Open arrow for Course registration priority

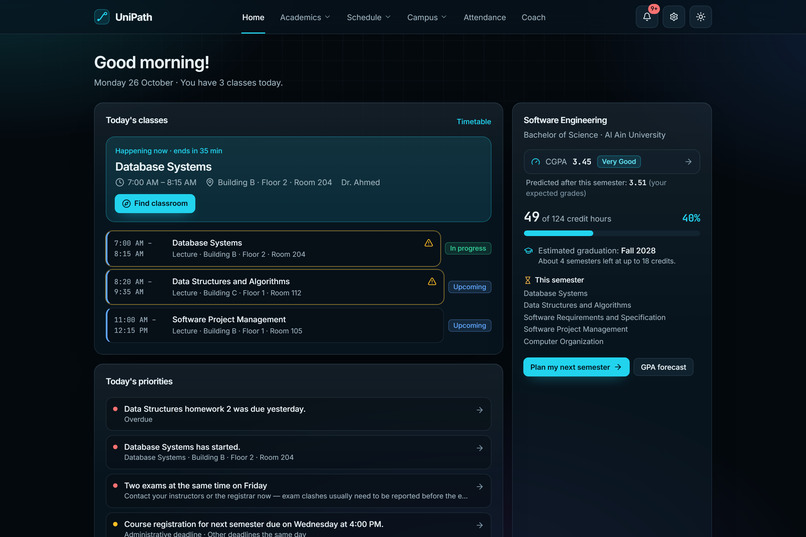pyautogui.click(x=479, y=525)
